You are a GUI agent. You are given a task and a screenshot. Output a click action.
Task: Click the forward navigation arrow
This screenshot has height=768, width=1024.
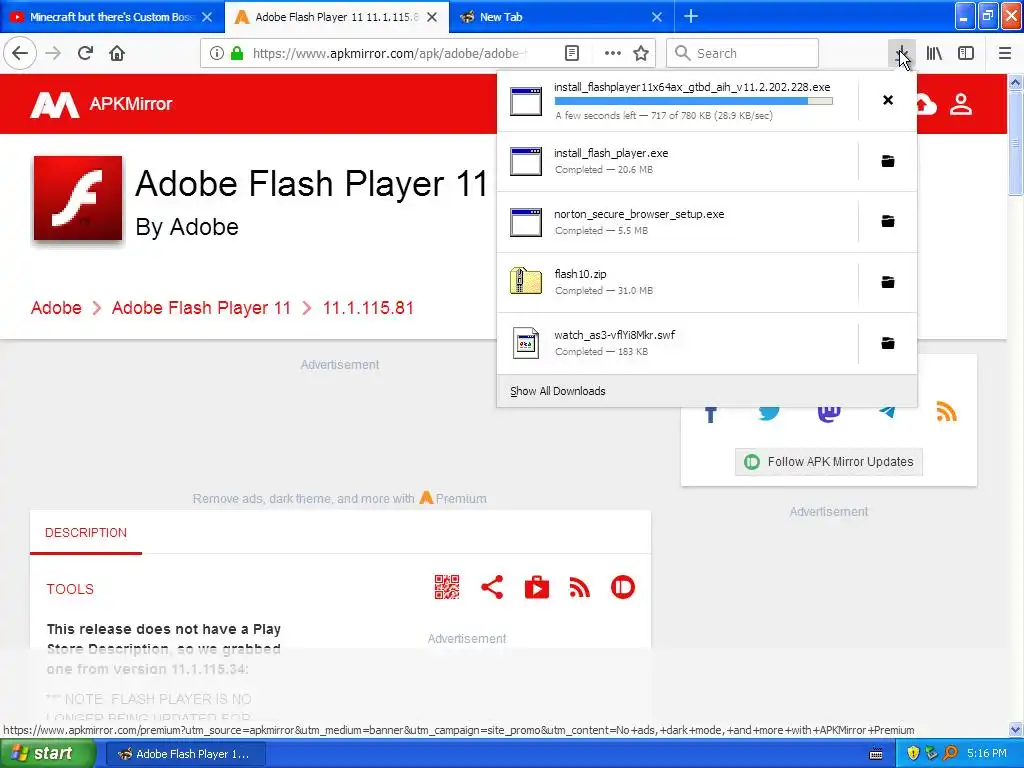click(53, 53)
